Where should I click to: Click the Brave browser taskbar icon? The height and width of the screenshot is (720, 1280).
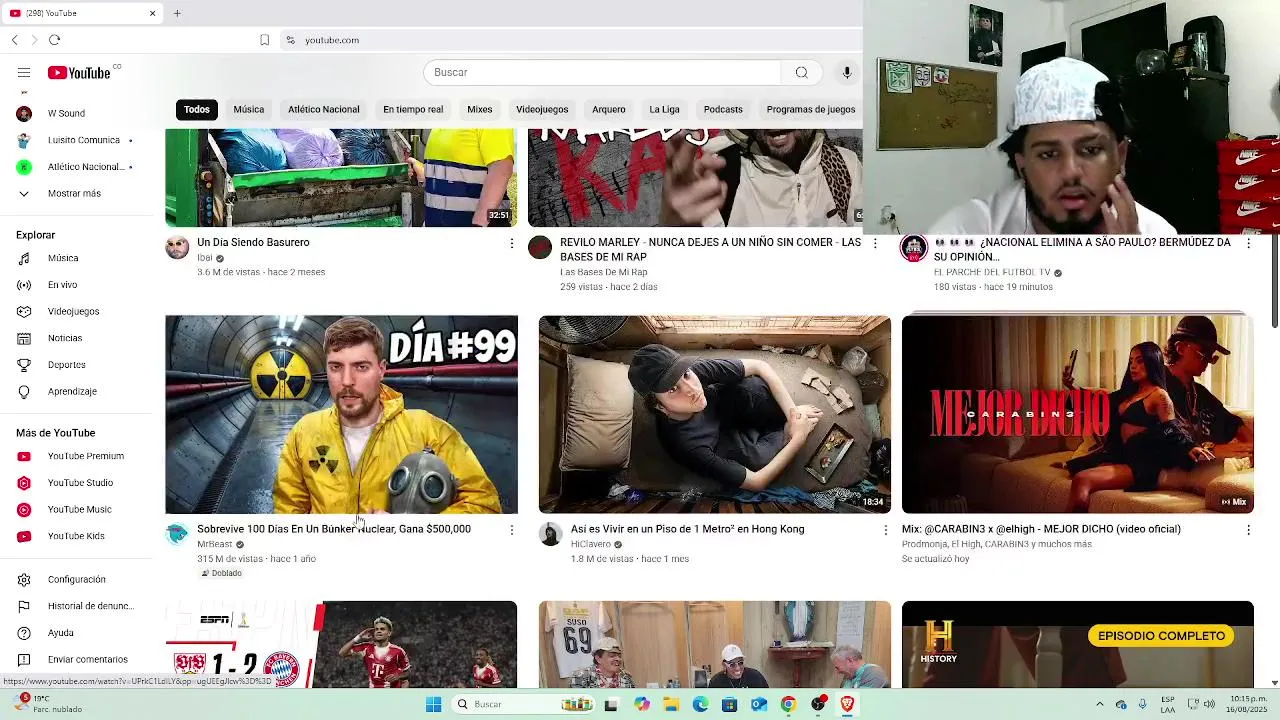847,704
